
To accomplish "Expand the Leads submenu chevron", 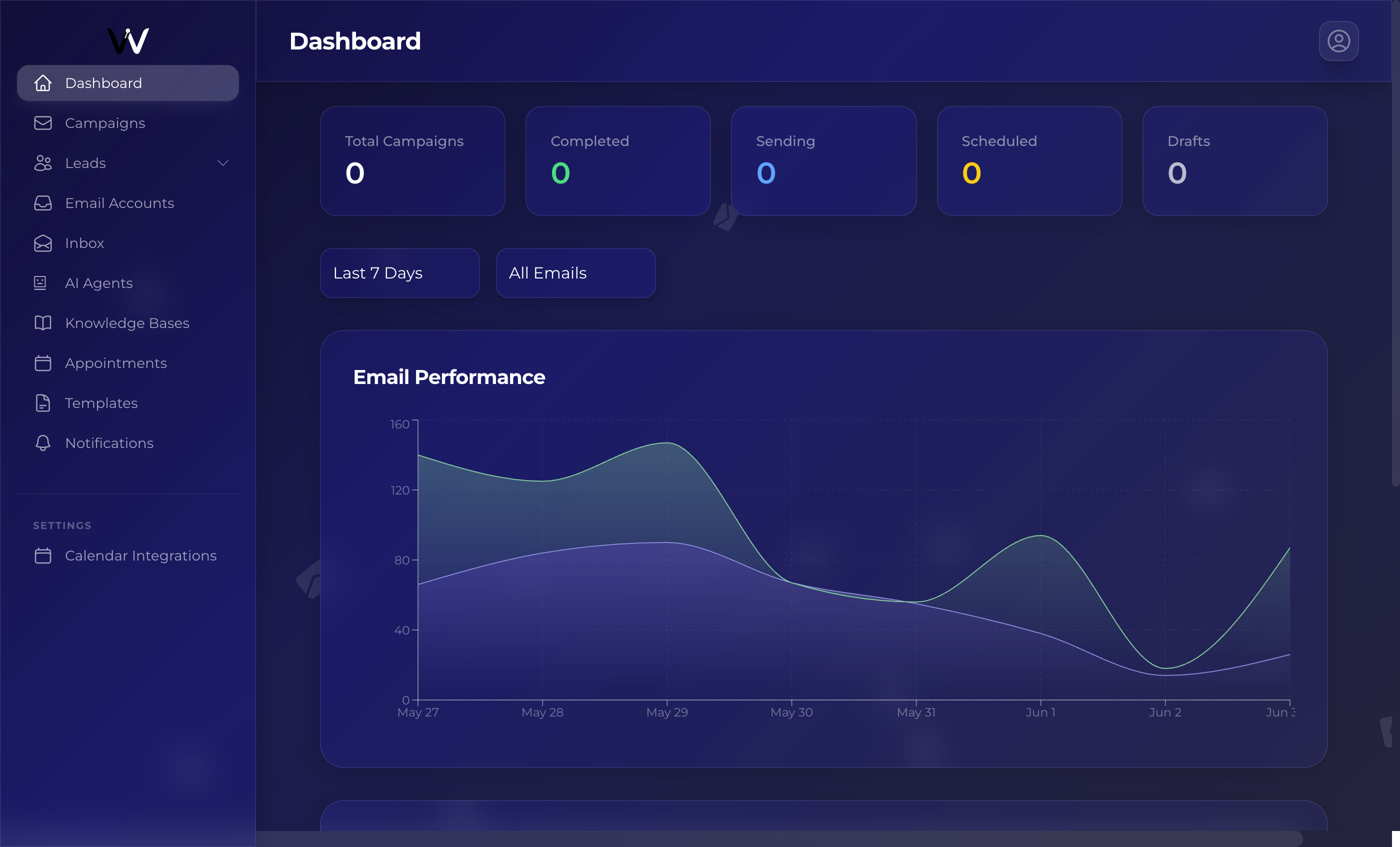I will 222,163.
